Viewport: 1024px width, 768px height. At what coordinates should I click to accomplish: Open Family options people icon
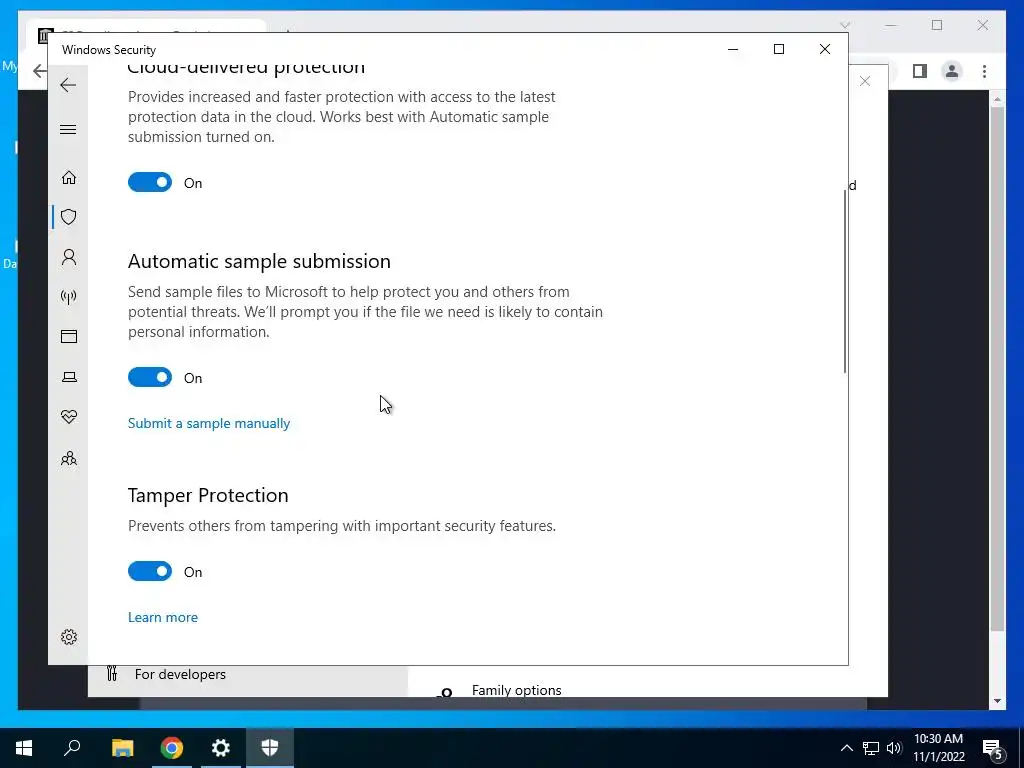(x=69, y=458)
